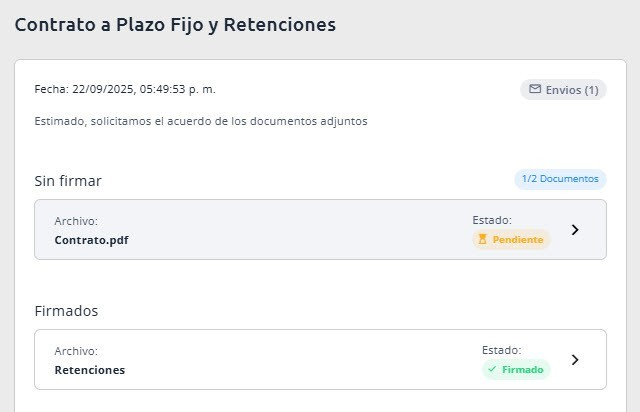Screen dimensions: 640x412
Task: Click the Estimado message text
Action: [x=201, y=121]
